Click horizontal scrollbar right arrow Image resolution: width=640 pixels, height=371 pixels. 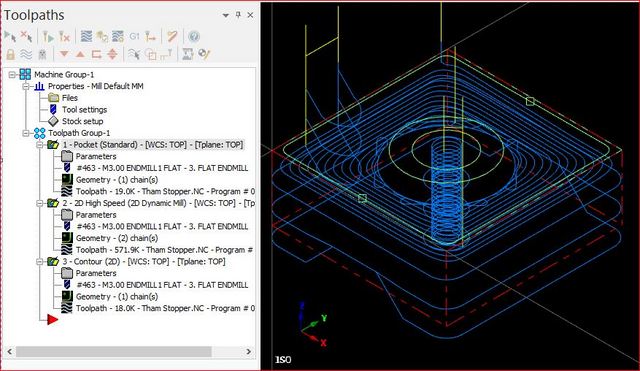[249, 352]
